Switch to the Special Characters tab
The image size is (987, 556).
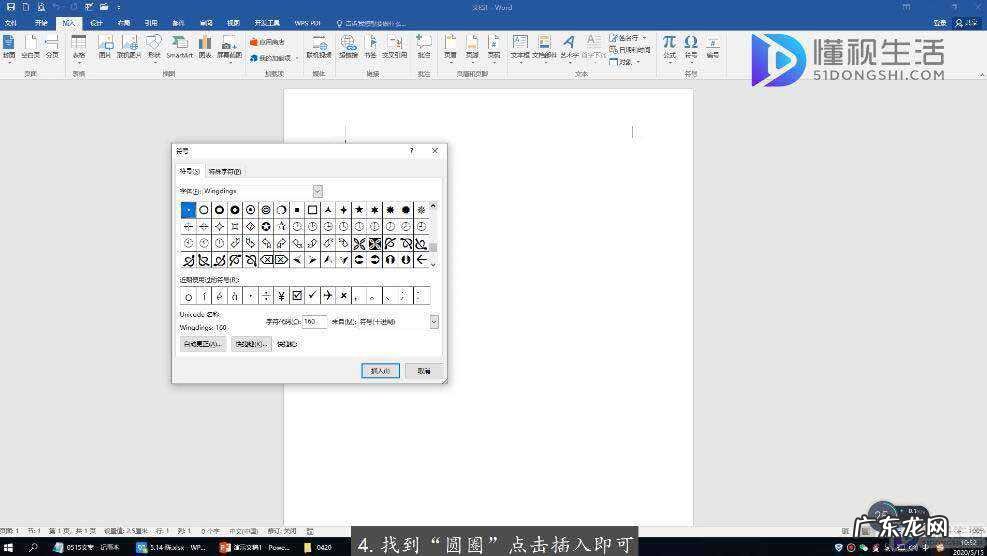(225, 172)
